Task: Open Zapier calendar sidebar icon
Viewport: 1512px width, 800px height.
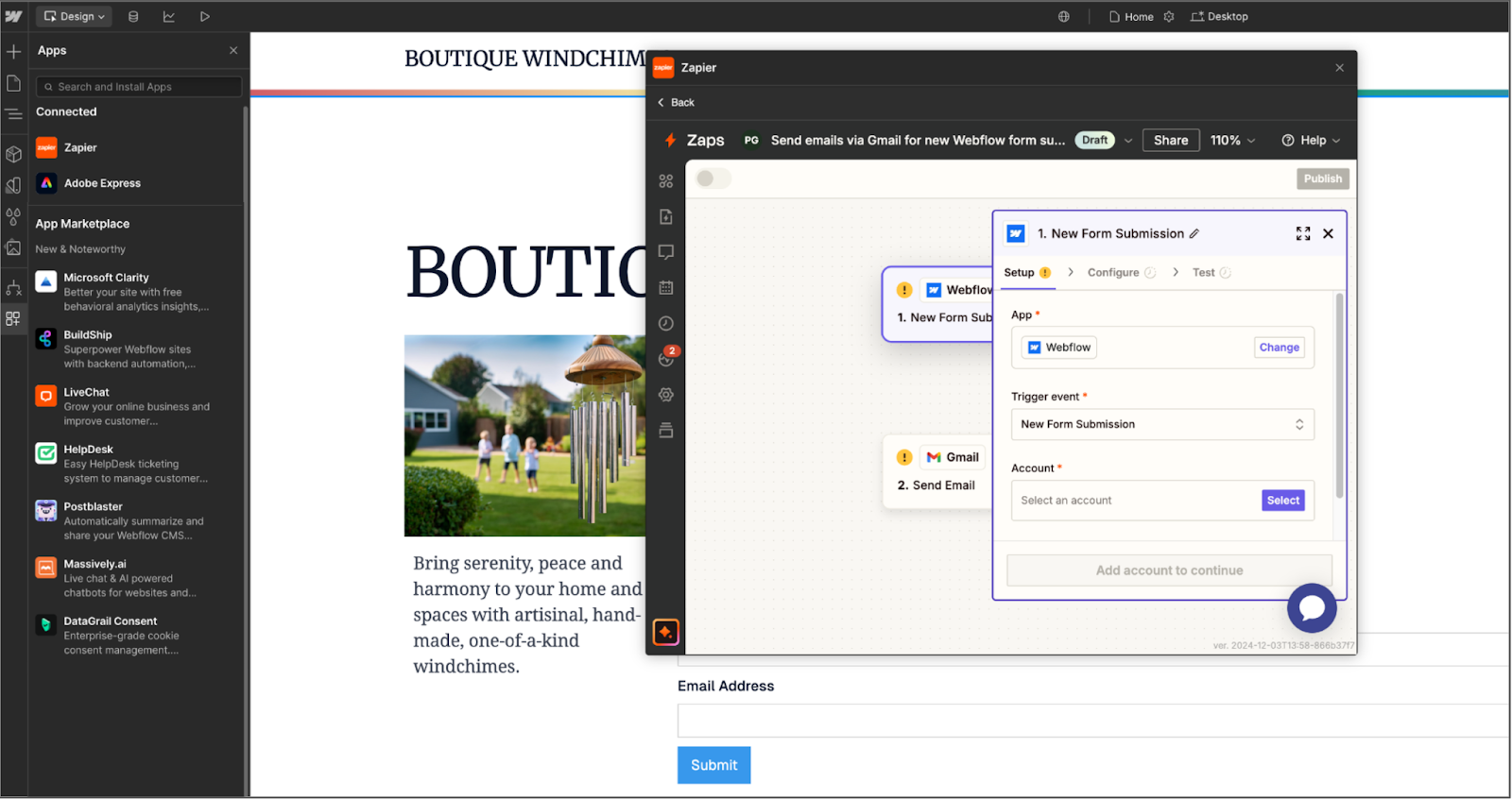Action: click(666, 287)
